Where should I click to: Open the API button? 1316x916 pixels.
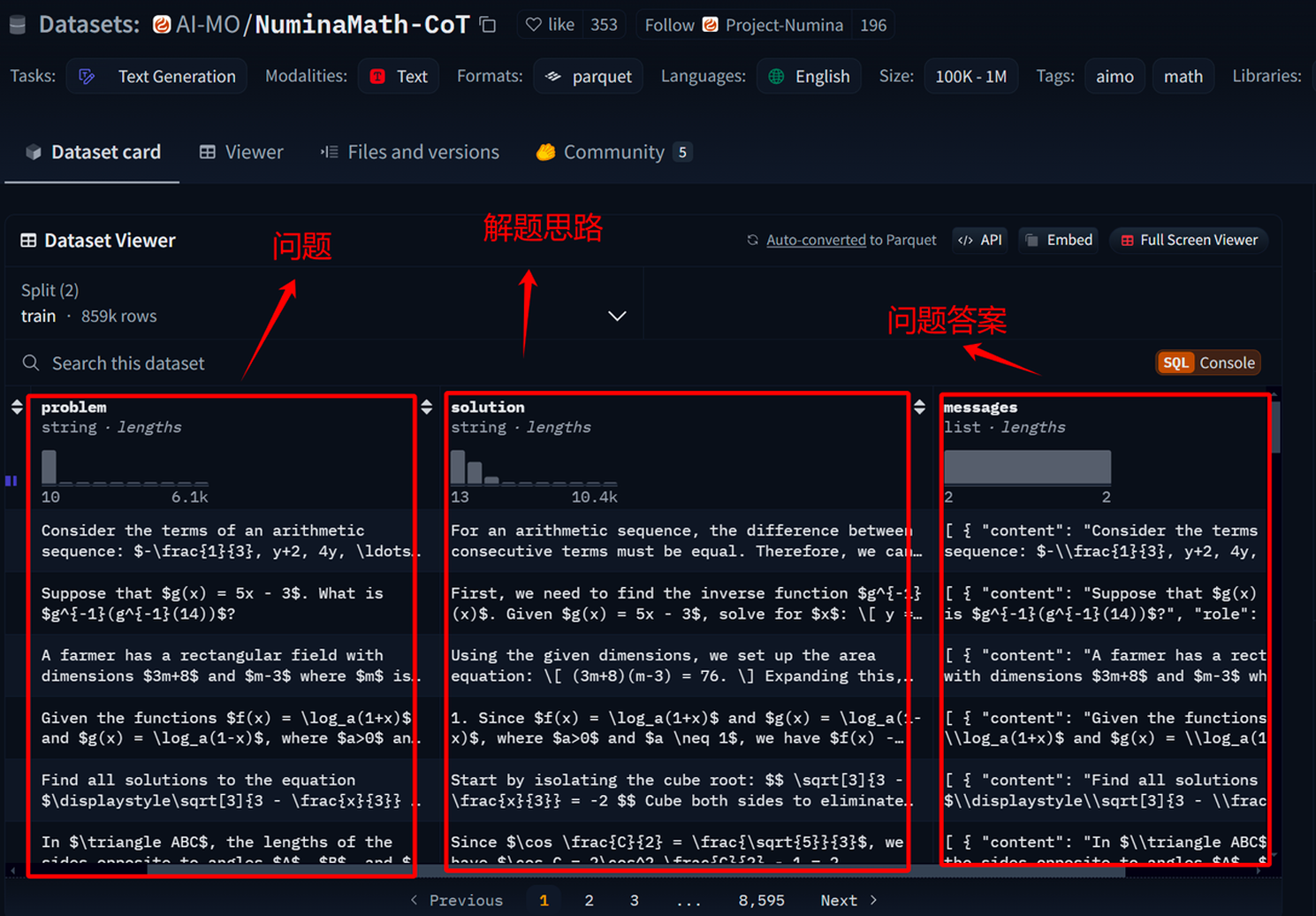[x=981, y=240]
